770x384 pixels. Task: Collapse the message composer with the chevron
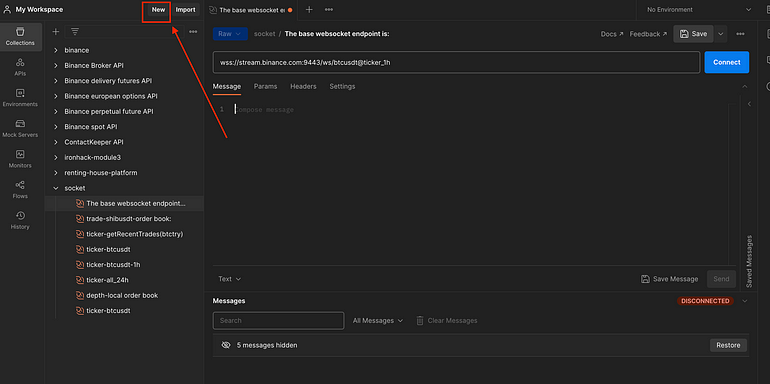pyautogui.click(x=744, y=86)
